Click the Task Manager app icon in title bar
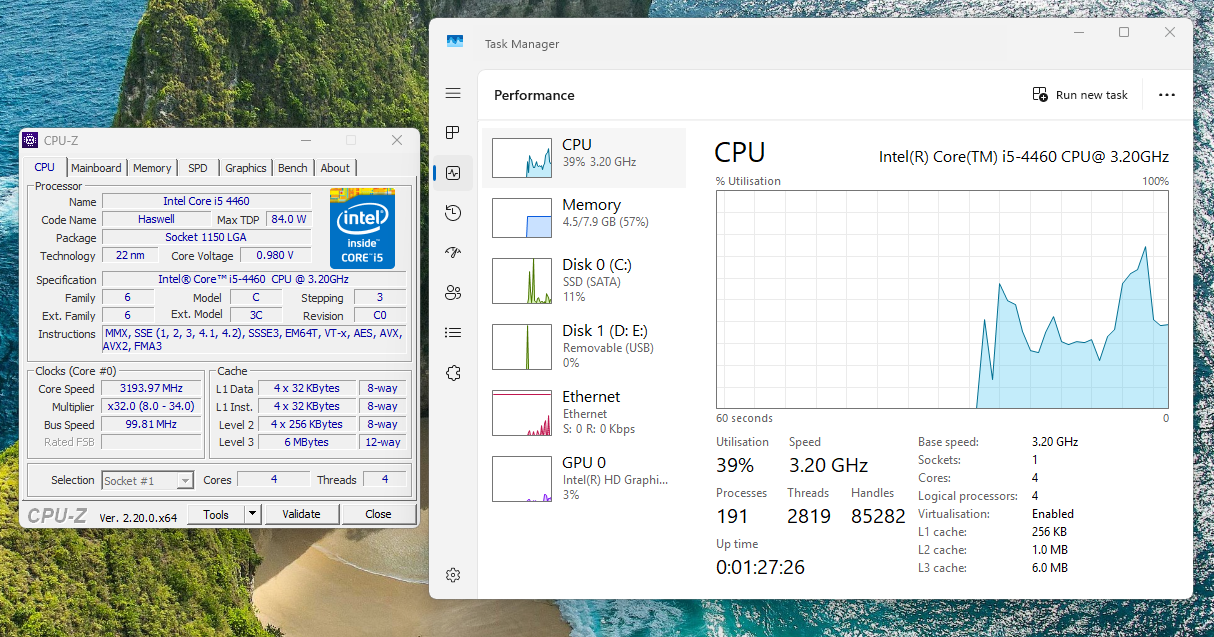 coord(455,43)
